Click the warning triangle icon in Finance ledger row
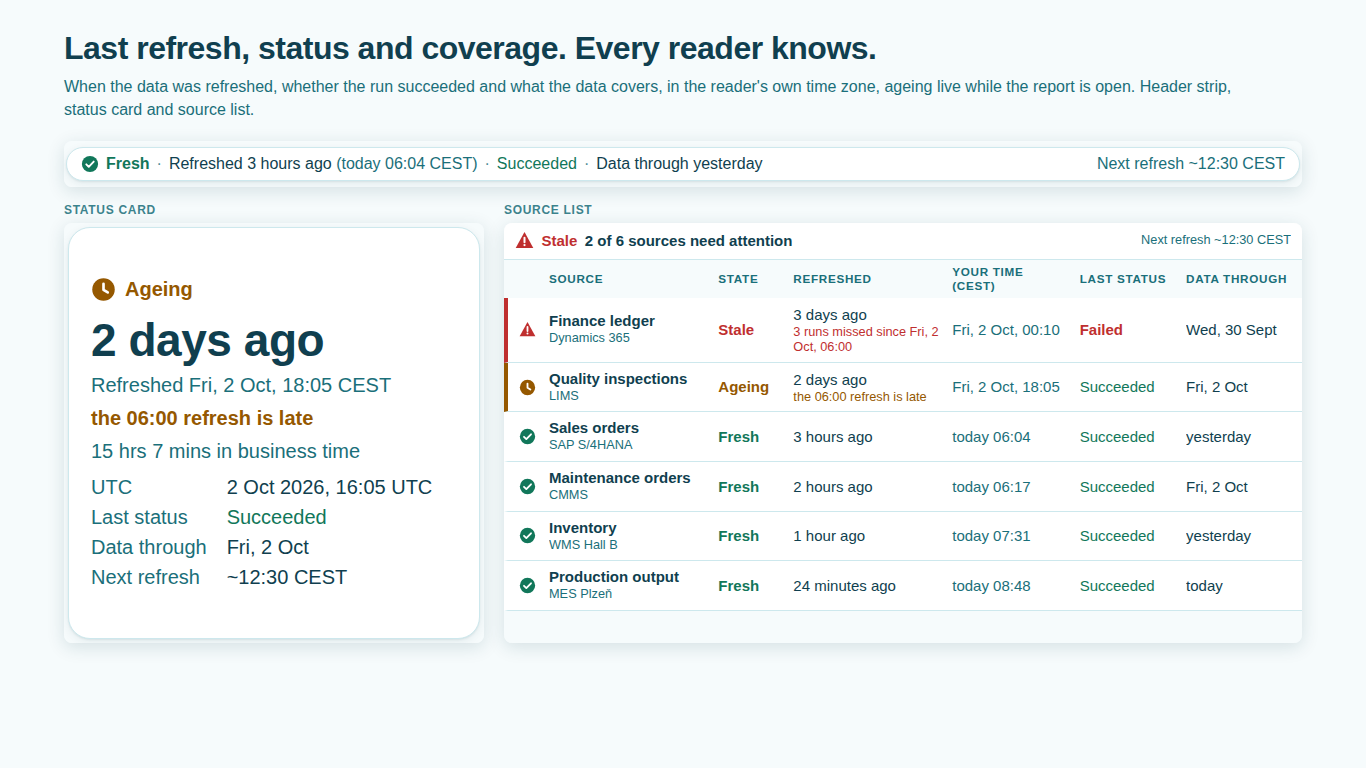This screenshot has width=1366, height=768. pyautogui.click(x=527, y=329)
